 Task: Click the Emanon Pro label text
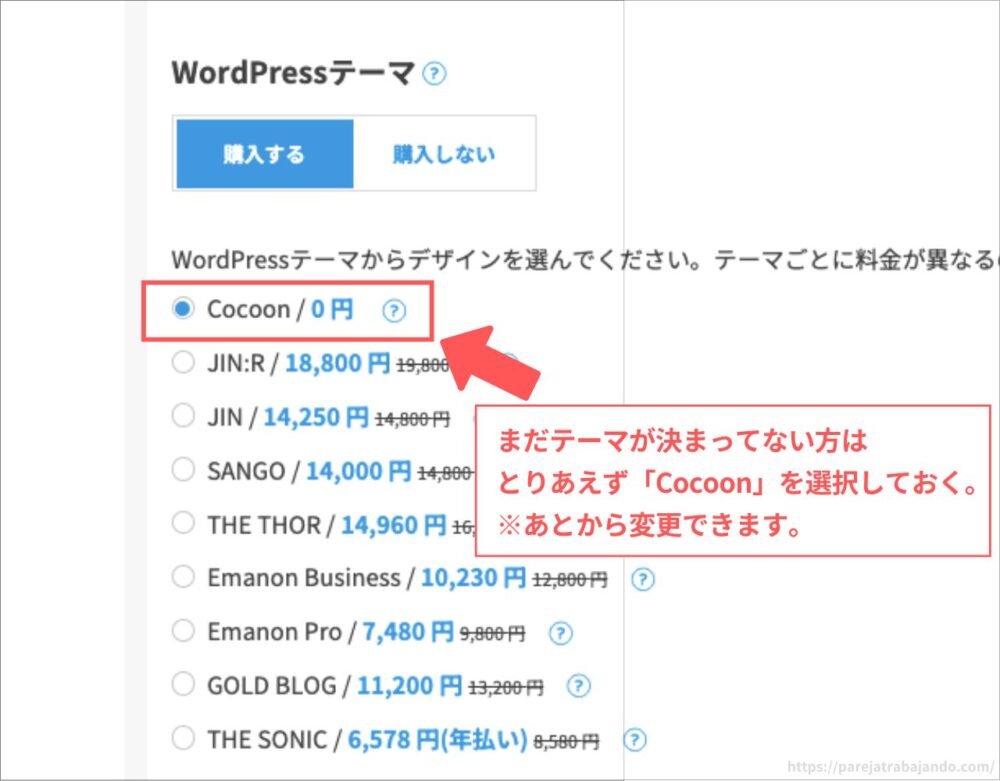(275, 632)
